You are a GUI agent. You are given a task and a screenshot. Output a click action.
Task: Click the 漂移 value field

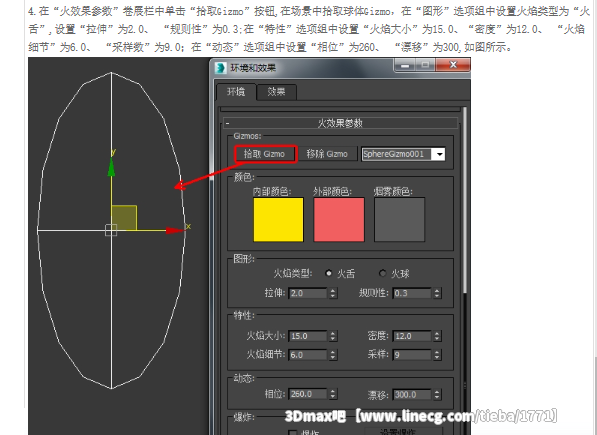[x=412, y=395]
